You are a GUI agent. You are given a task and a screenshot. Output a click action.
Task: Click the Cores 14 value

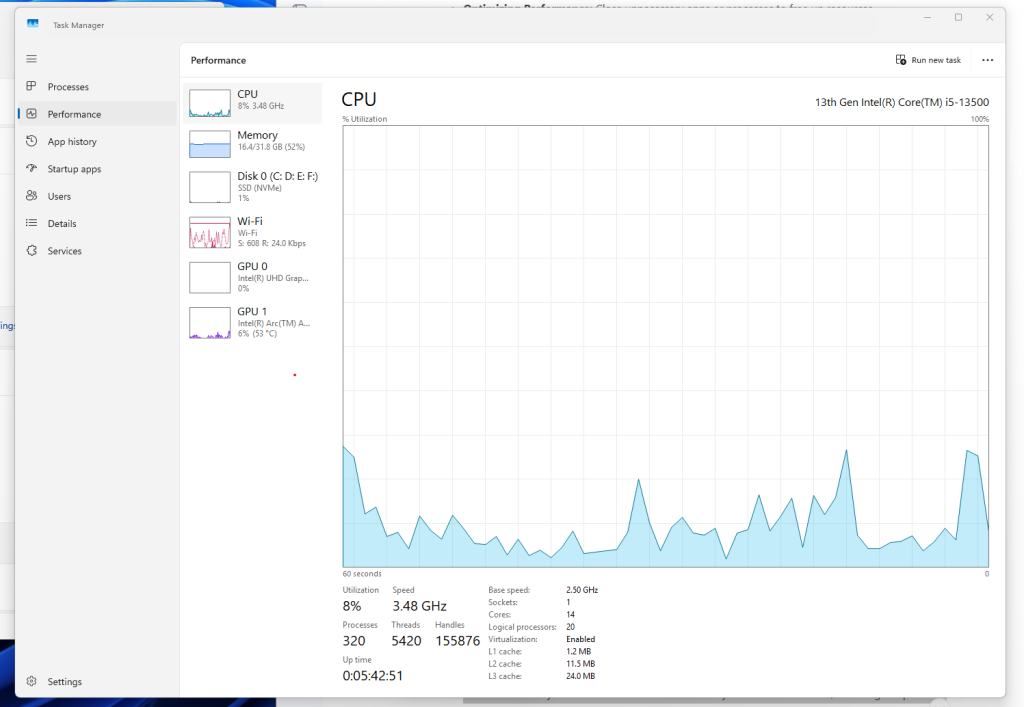(x=570, y=614)
